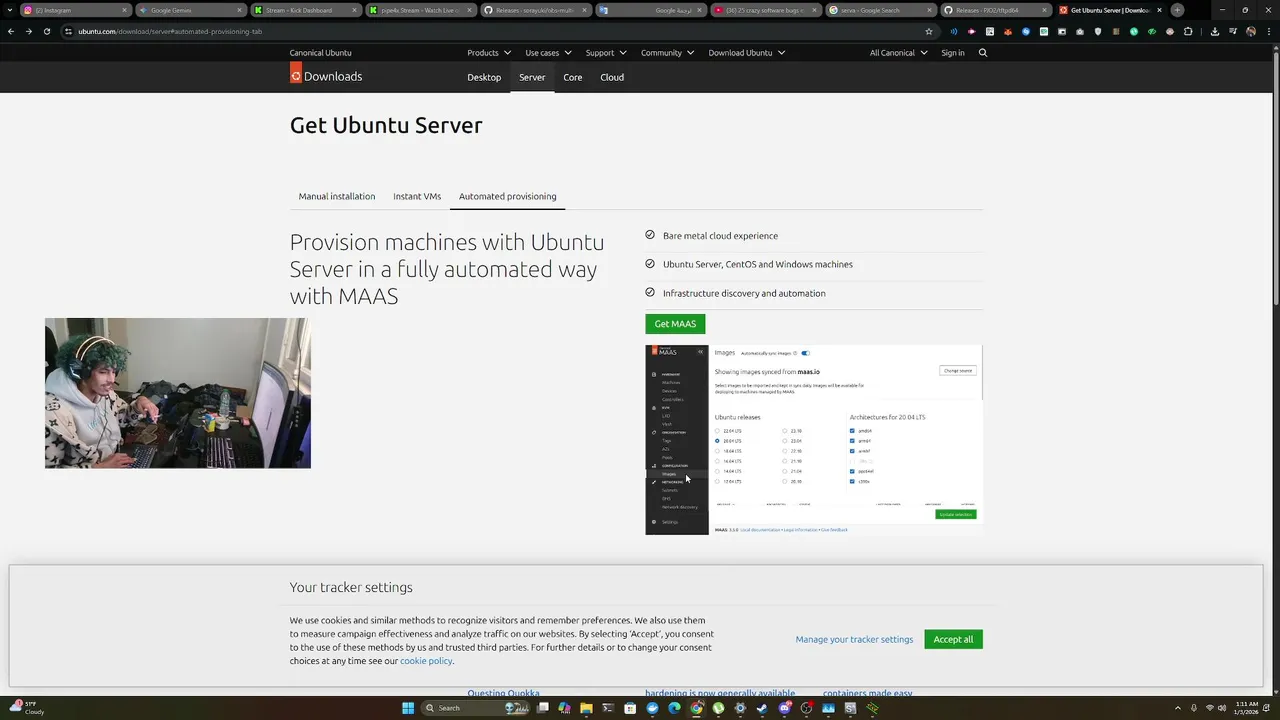Click the address bar URL
The height and width of the screenshot is (720, 1280).
pos(170,31)
